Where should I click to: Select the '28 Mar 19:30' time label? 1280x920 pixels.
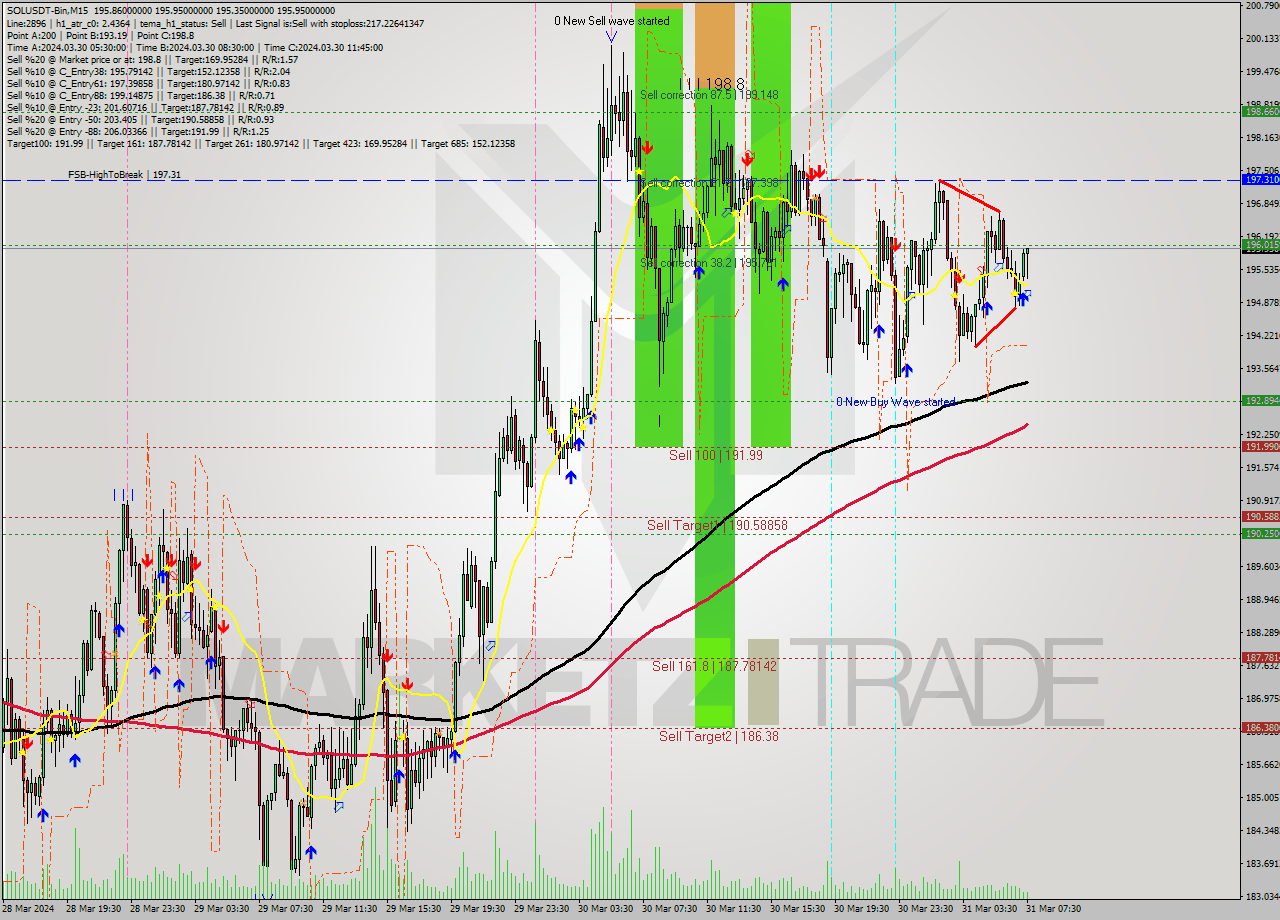point(94,910)
